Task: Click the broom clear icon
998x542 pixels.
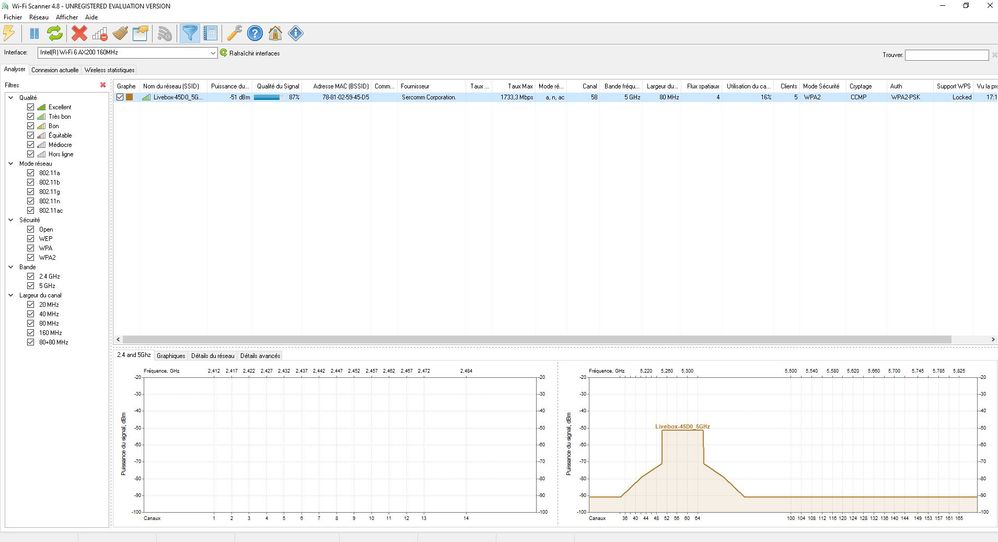Action: coord(120,33)
